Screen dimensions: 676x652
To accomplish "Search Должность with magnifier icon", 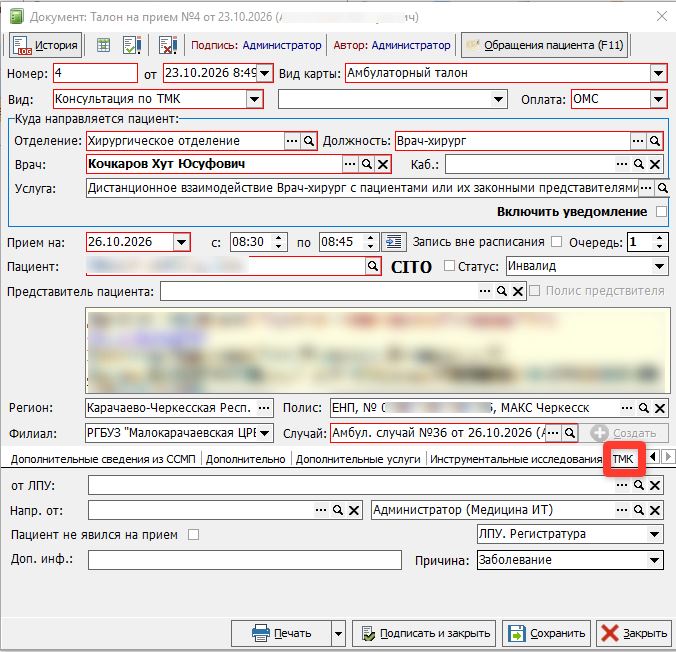I will pos(654,141).
